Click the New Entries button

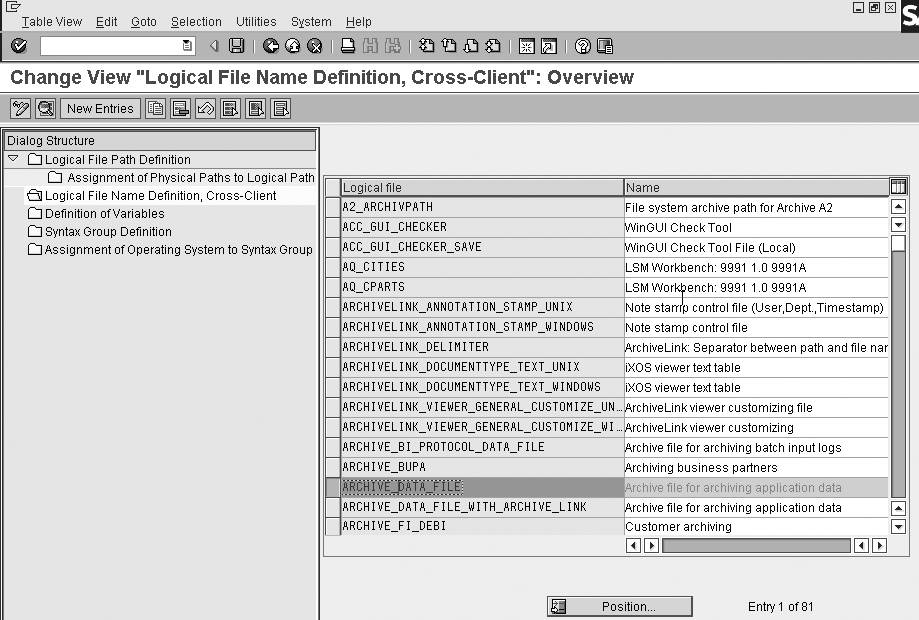tap(100, 109)
